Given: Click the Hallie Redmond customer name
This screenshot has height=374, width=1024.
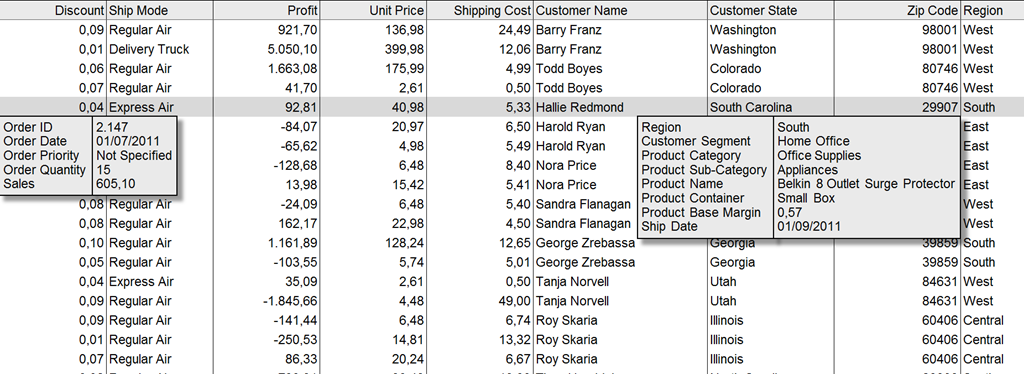Looking at the screenshot, I should coord(579,107).
